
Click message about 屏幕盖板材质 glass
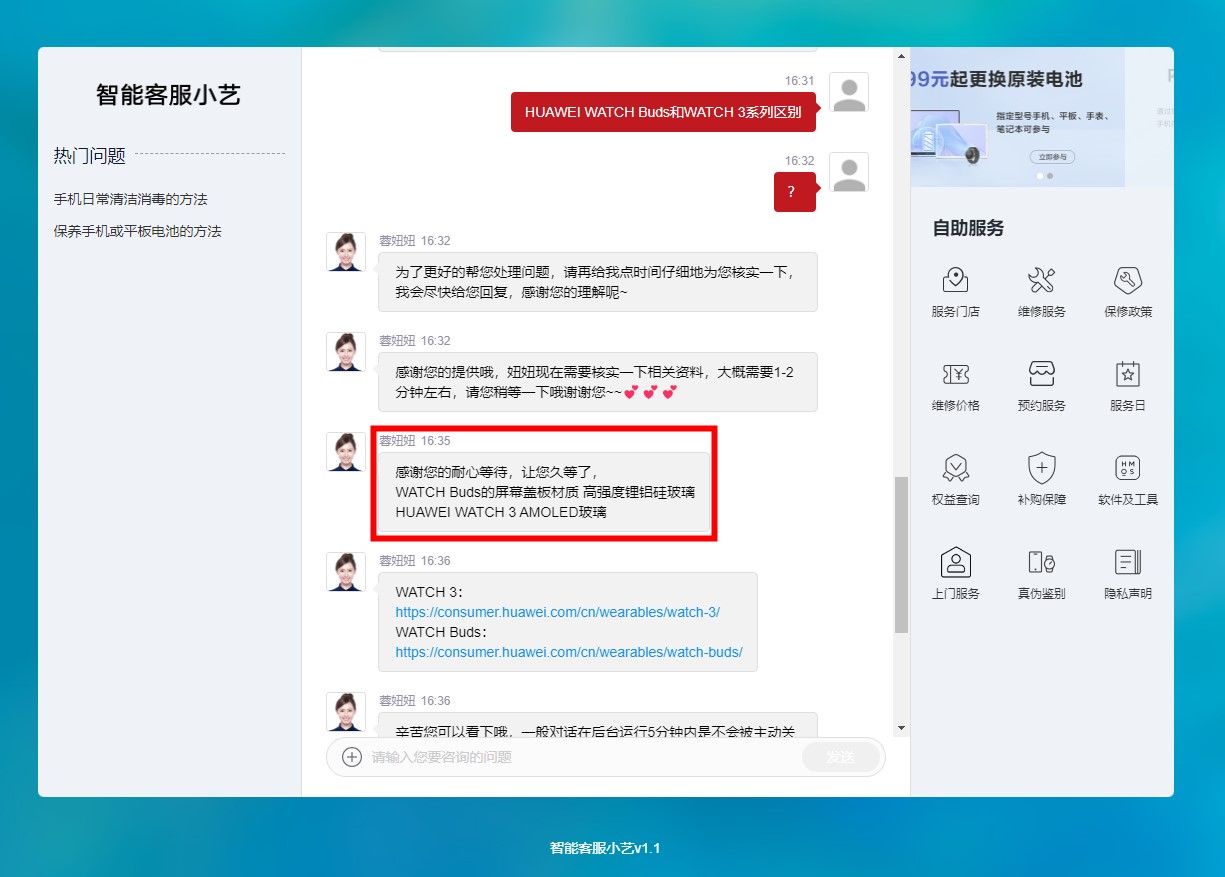tap(544, 492)
